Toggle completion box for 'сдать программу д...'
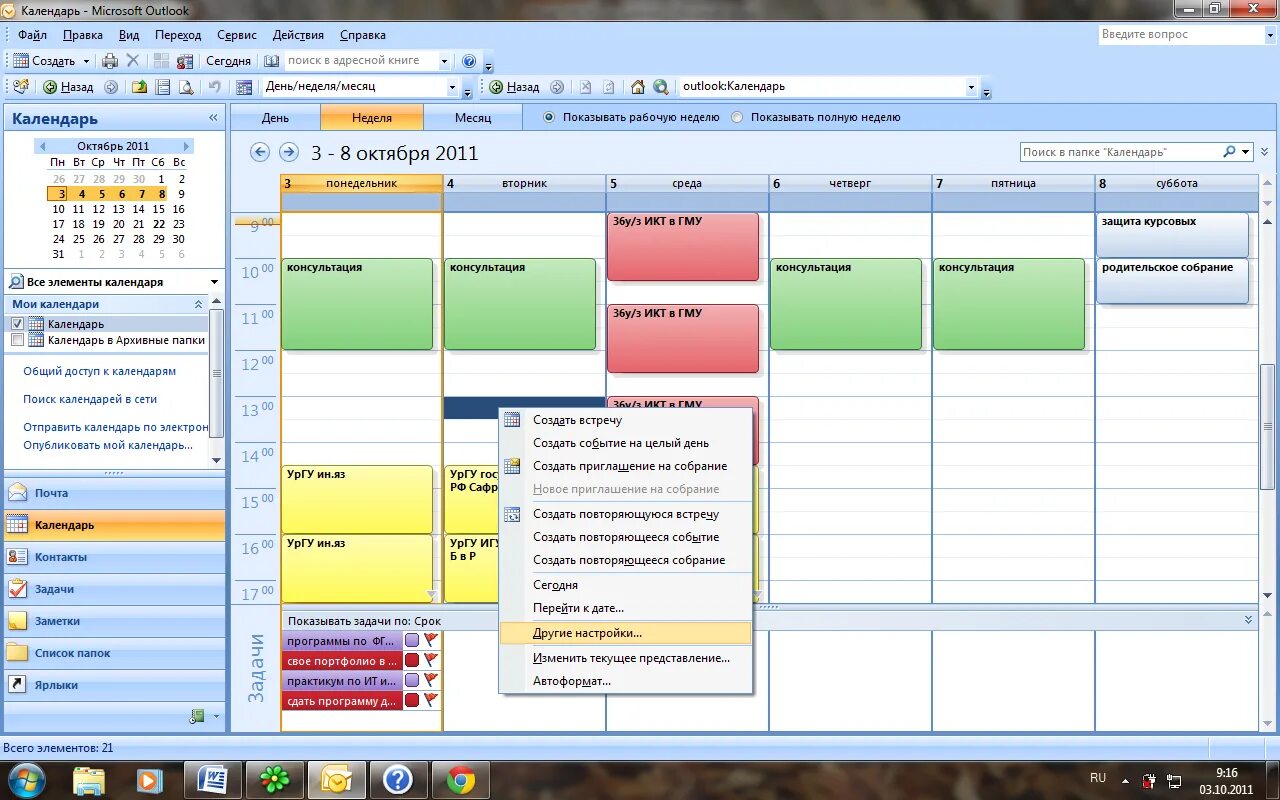1280x800 pixels. [412, 700]
